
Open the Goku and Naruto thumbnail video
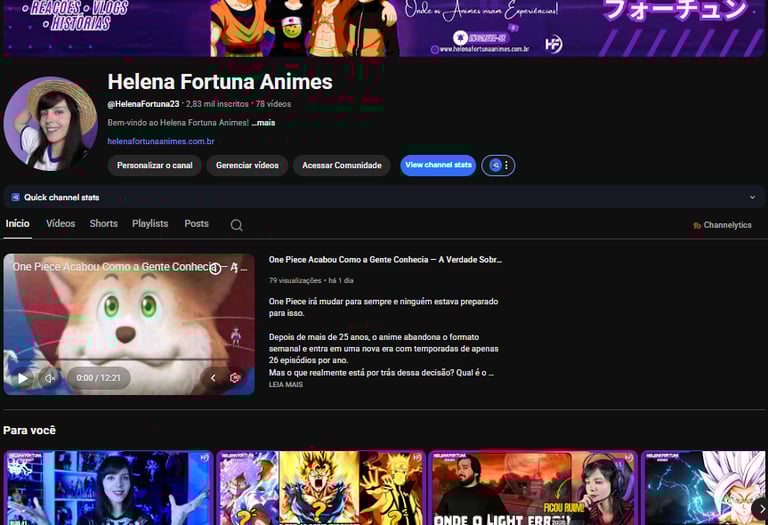321,488
